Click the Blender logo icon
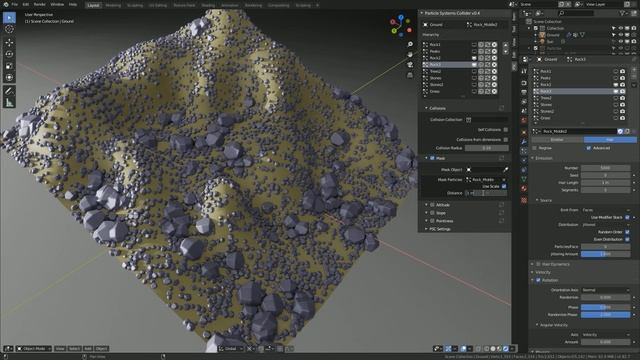 pyautogui.click(x=6, y=4)
